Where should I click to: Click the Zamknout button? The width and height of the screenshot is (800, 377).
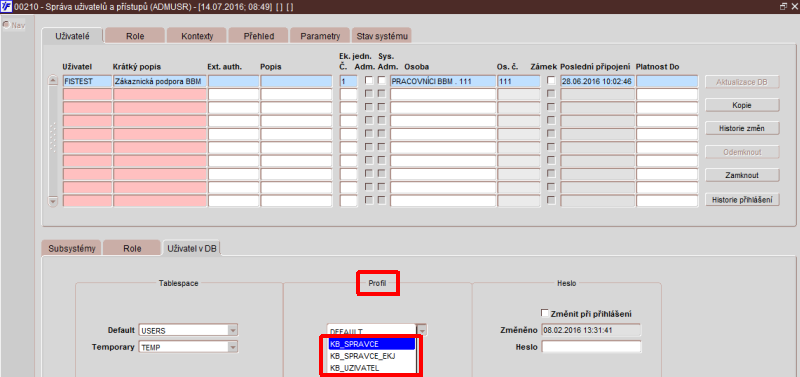pos(742,175)
